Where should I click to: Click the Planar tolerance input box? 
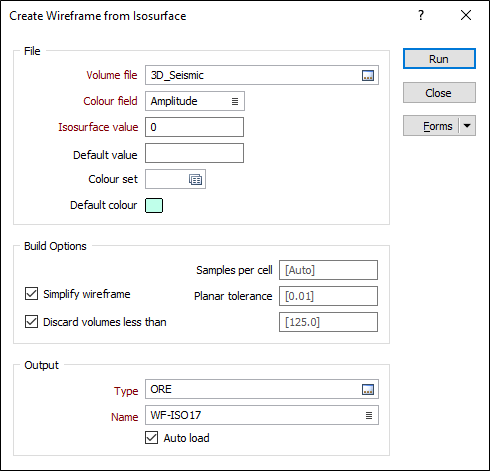coord(328,296)
